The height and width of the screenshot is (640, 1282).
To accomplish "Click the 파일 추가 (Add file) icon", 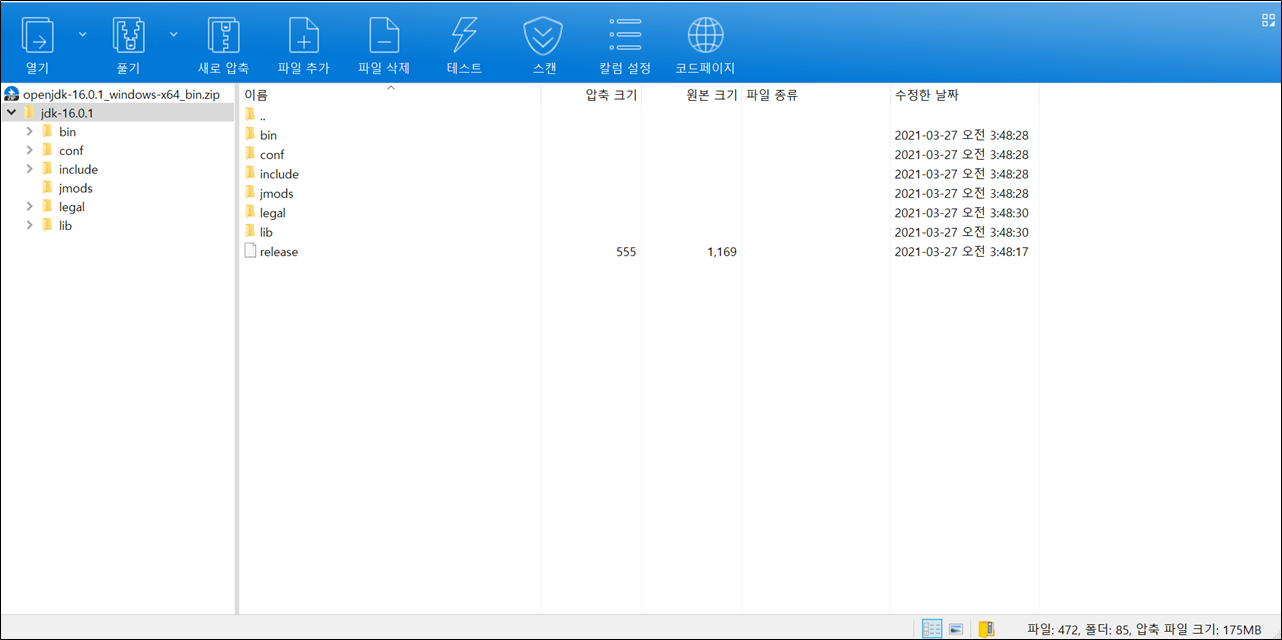I will [x=304, y=35].
